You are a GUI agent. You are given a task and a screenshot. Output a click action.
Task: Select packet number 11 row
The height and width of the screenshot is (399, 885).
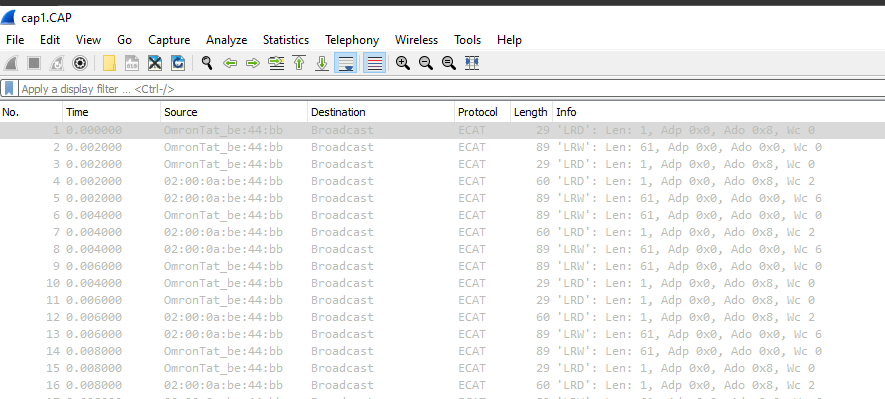point(442,300)
